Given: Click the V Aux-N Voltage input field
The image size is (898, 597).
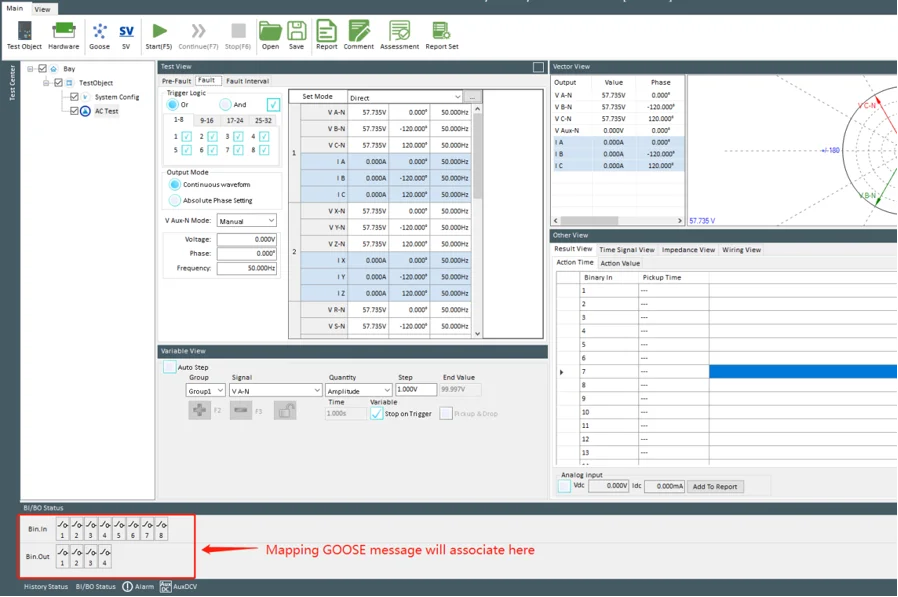Looking at the screenshot, I should (x=247, y=239).
